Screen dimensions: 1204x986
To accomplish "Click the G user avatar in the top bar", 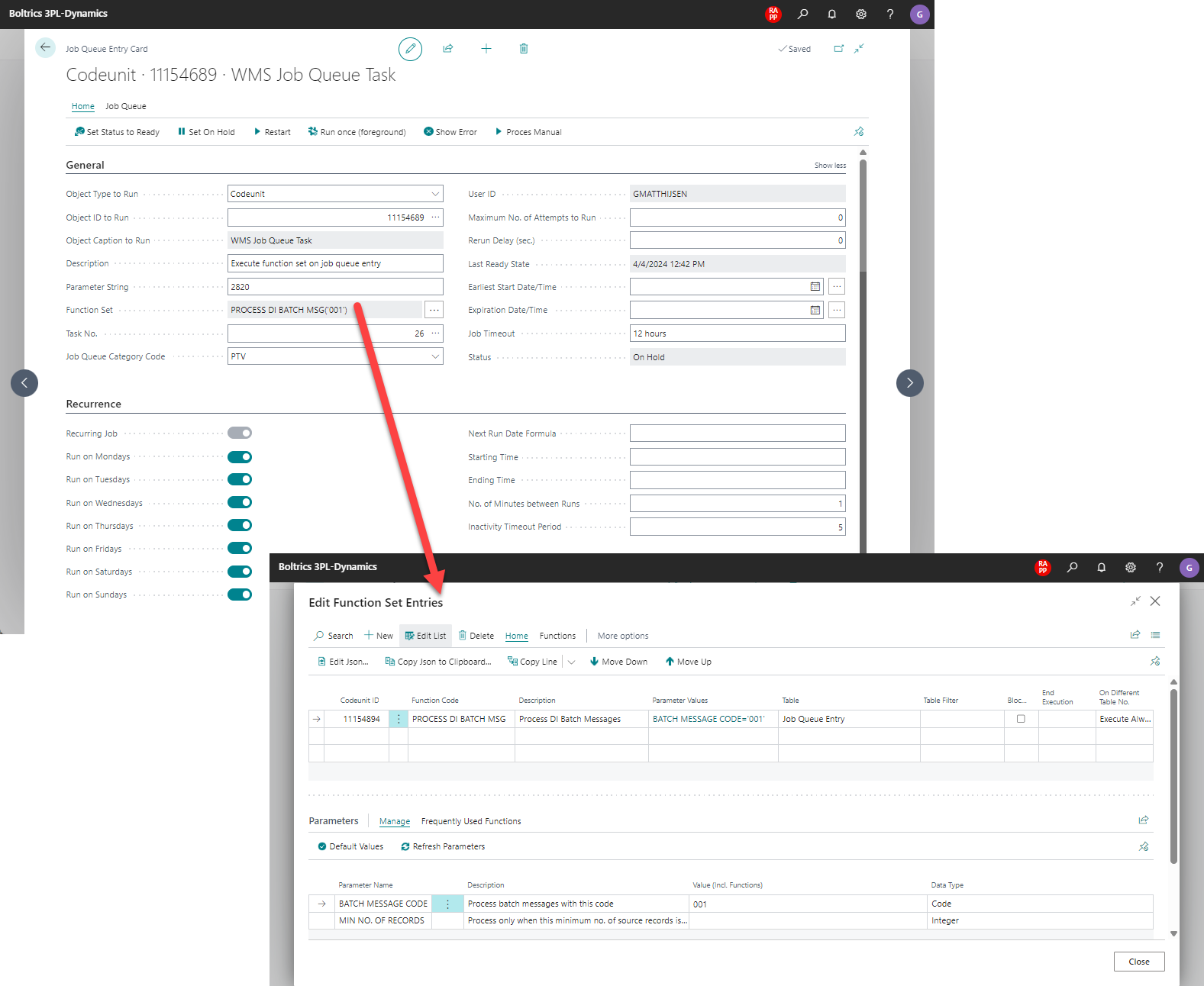I will 919,14.
